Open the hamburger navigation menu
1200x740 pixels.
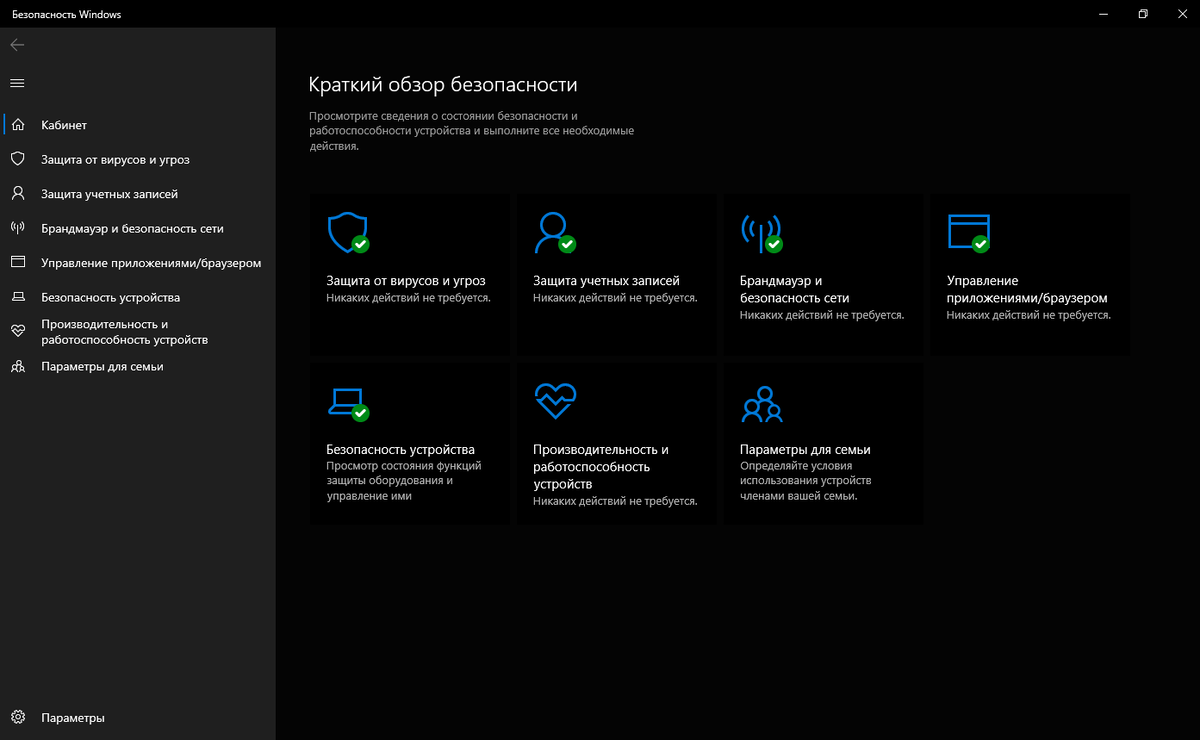(x=17, y=83)
